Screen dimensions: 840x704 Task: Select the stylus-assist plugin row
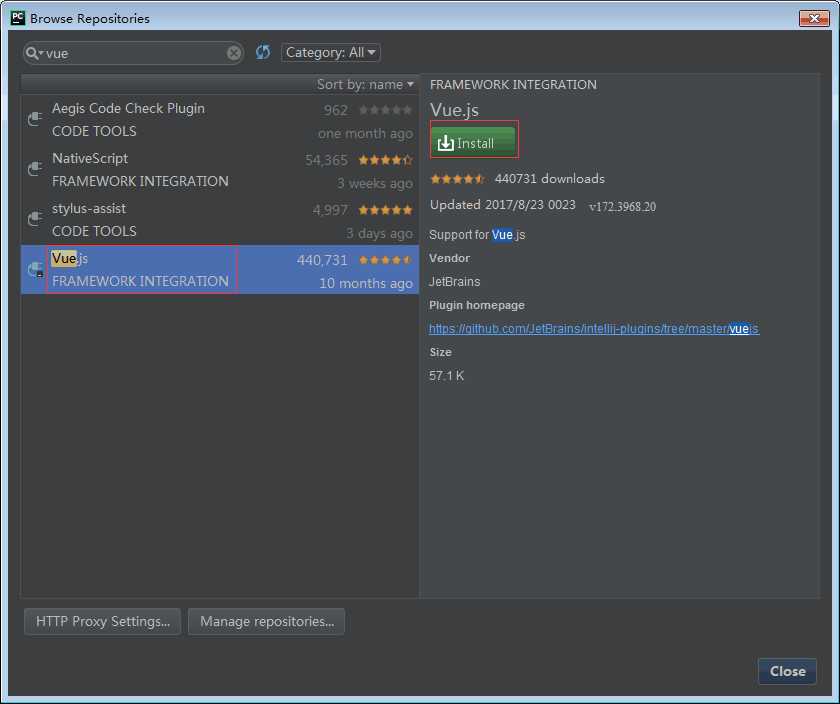[x=220, y=220]
